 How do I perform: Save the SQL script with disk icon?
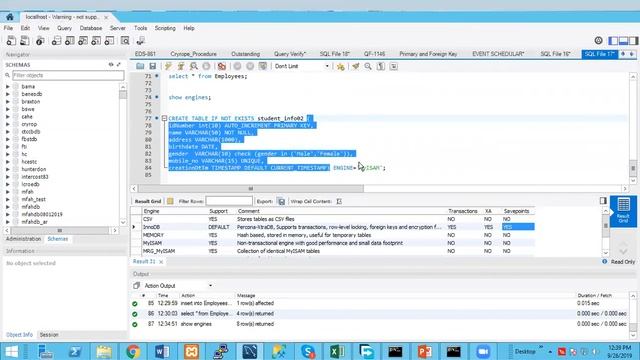point(153,66)
